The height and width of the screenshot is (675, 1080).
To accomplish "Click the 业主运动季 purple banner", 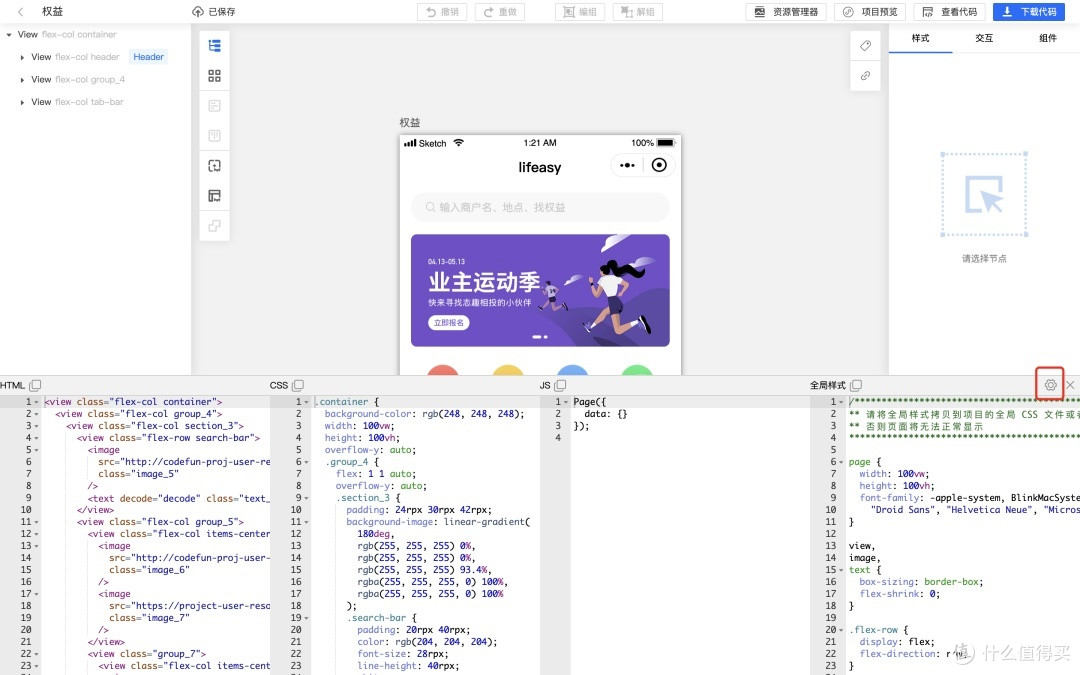I will [x=540, y=290].
